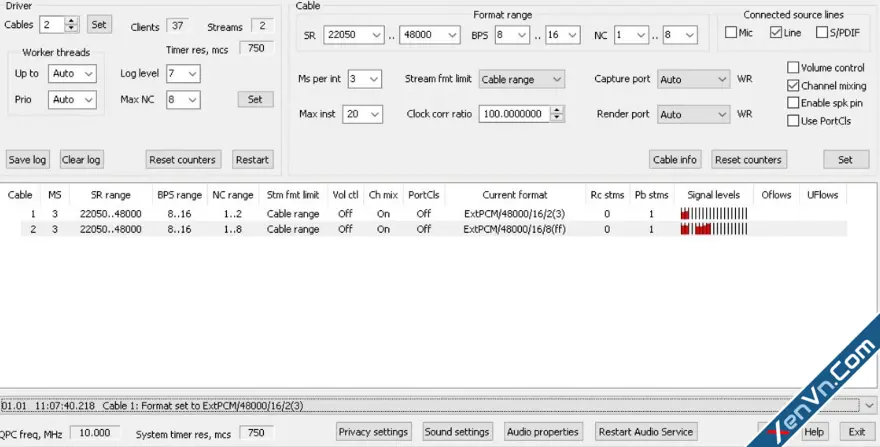Open the Max NC dropdown
The image size is (880, 447).
(183, 100)
